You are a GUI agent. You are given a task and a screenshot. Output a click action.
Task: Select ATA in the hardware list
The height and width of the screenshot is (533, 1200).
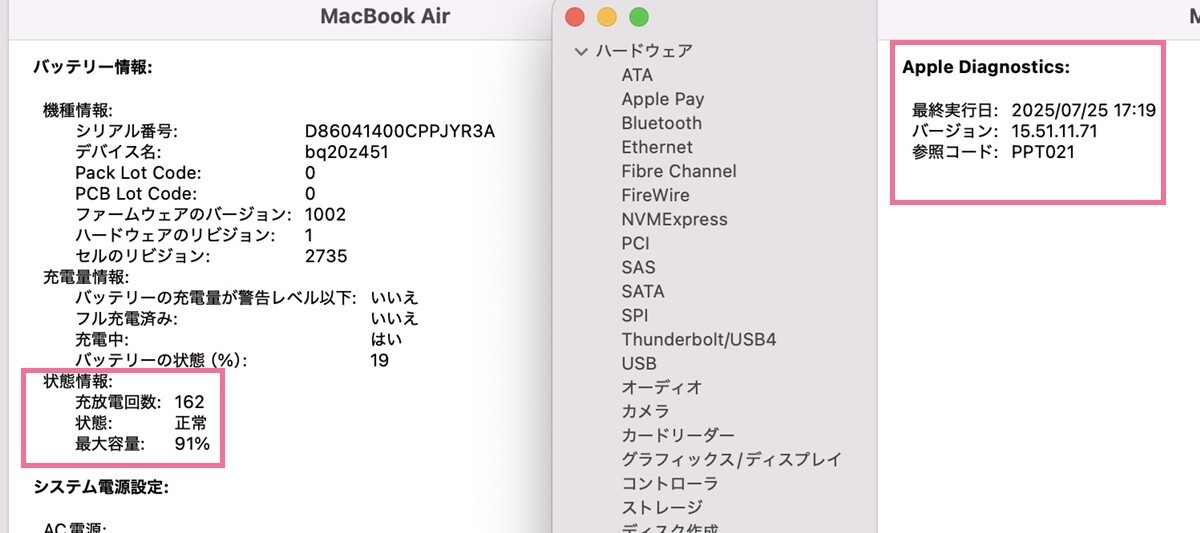(637, 75)
